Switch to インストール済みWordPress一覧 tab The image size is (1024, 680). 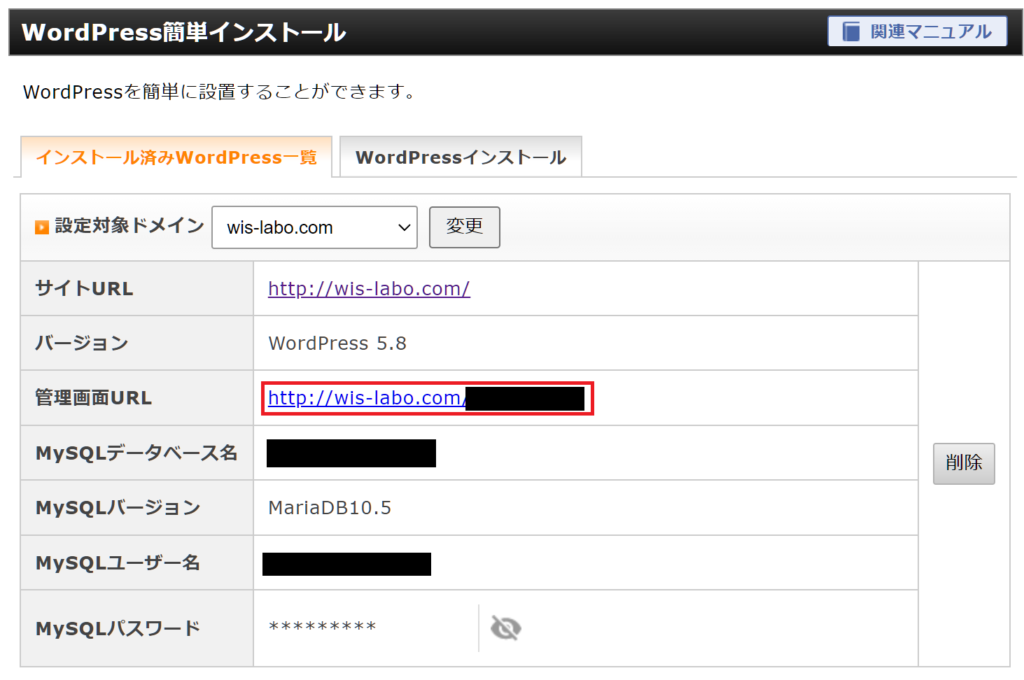[176, 157]
